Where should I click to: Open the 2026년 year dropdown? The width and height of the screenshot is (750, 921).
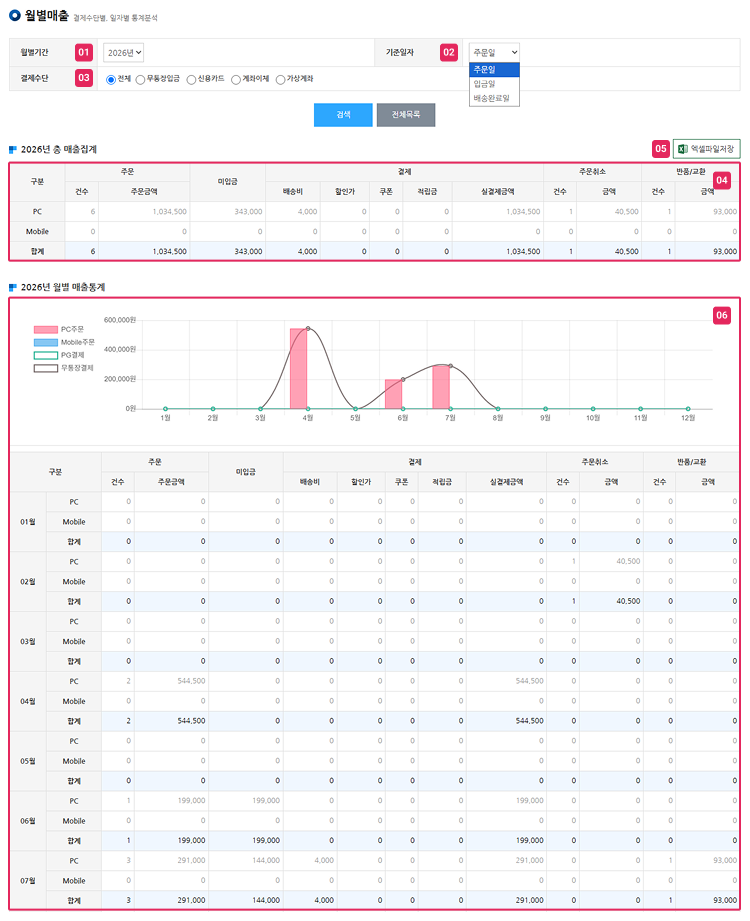point(123,52)
